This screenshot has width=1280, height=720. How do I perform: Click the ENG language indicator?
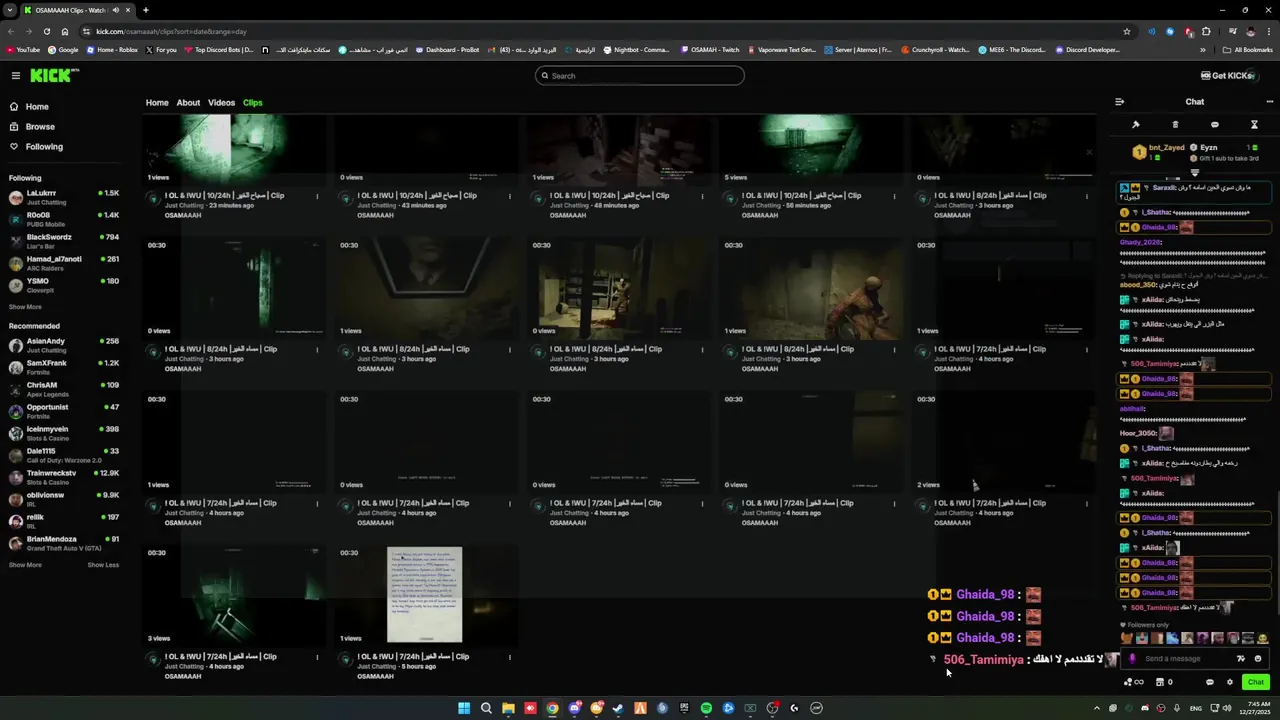point(1196,708)
